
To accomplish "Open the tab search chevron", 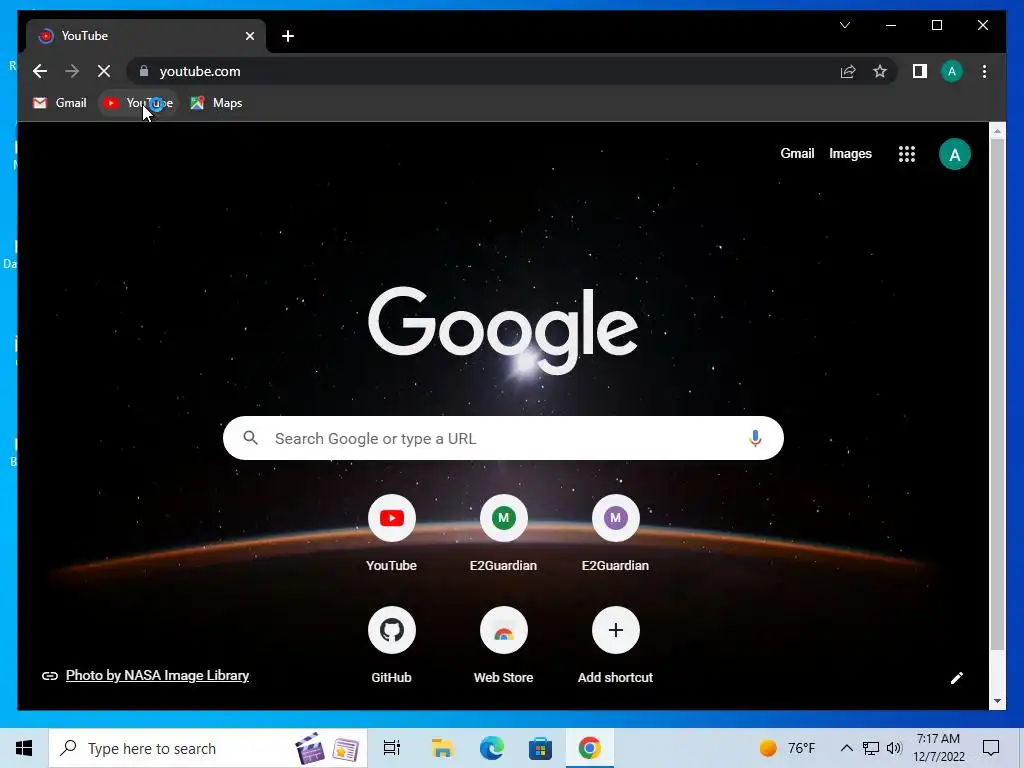I will coord(844,25).
